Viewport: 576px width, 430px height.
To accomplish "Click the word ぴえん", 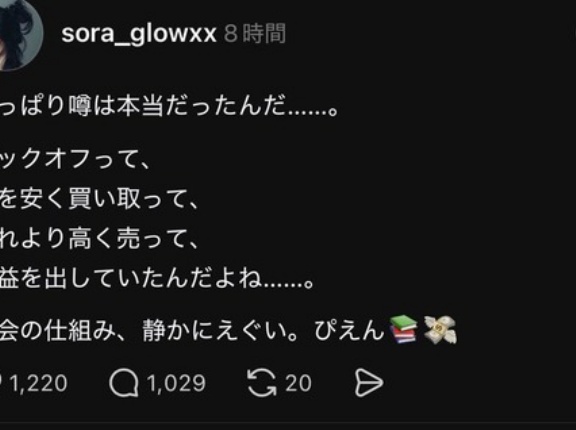I will tap(349, 330).
